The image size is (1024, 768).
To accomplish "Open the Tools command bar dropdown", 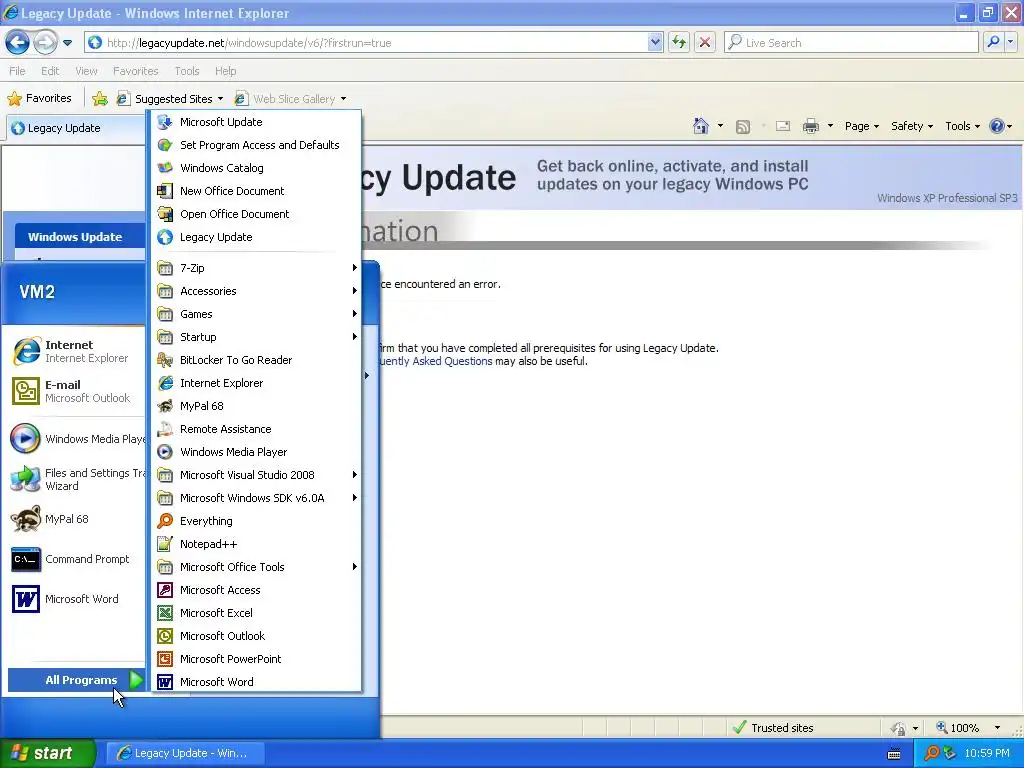I will [x=962, y=126].
